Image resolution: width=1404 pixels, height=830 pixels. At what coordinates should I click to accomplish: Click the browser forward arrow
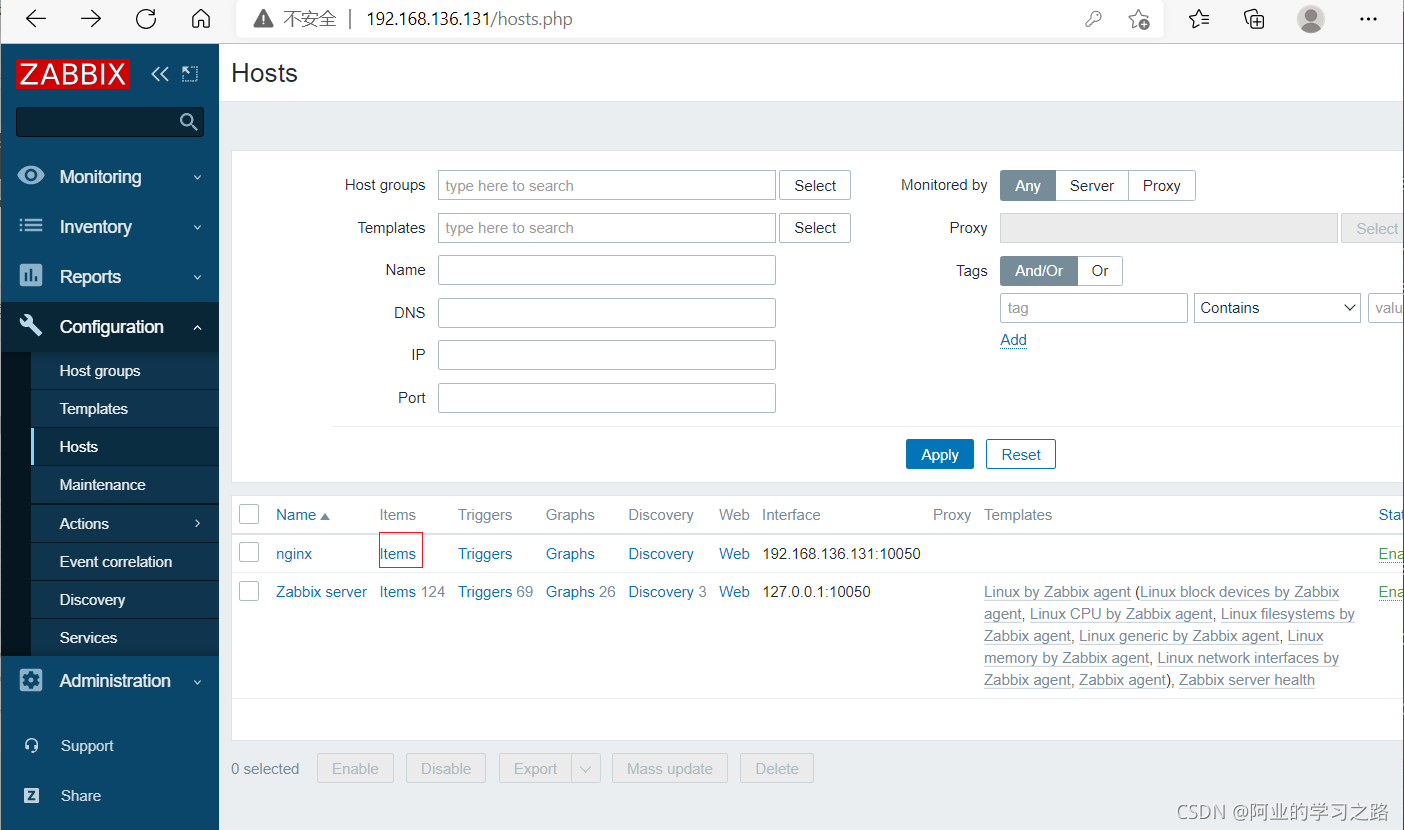click(91, 19)
